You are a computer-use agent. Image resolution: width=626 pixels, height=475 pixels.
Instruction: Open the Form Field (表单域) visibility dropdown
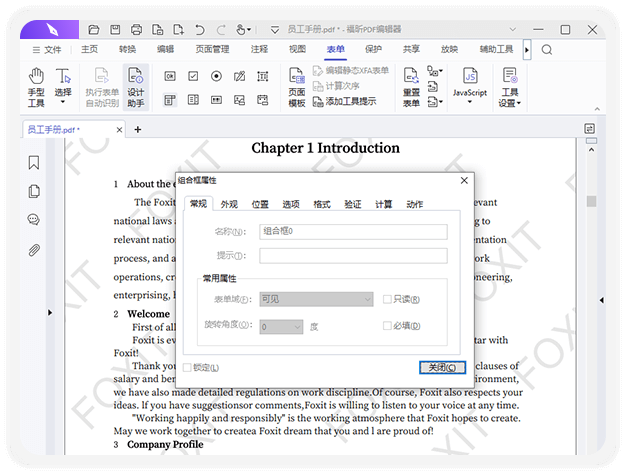pos(316,299)
